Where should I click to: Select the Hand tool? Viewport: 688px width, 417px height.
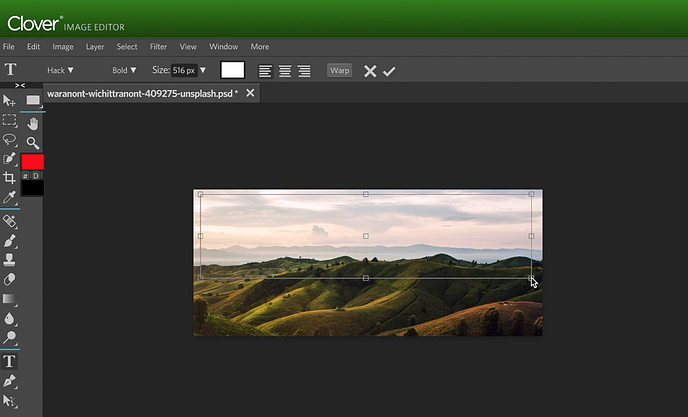click(x=33, y=124)
